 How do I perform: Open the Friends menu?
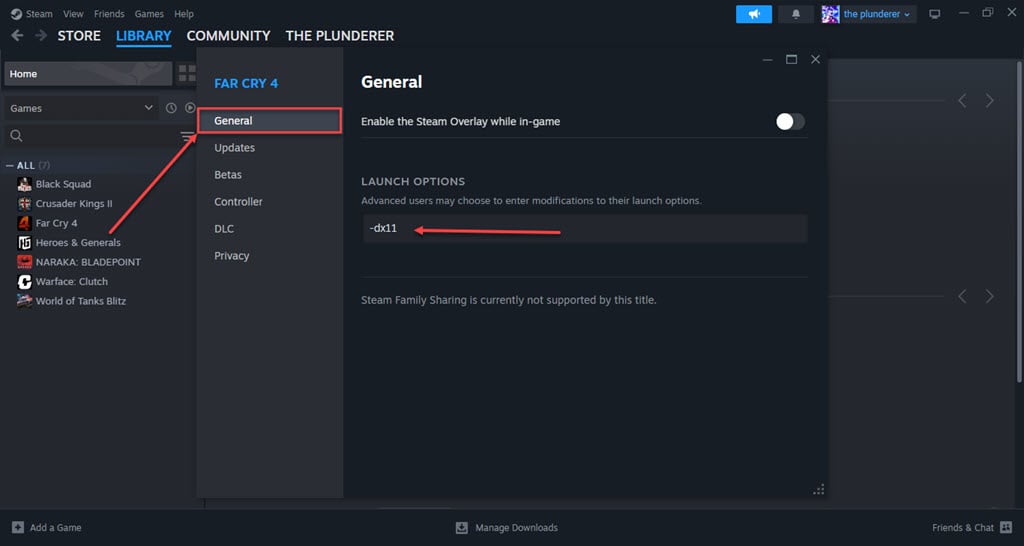tap(109, 14)
